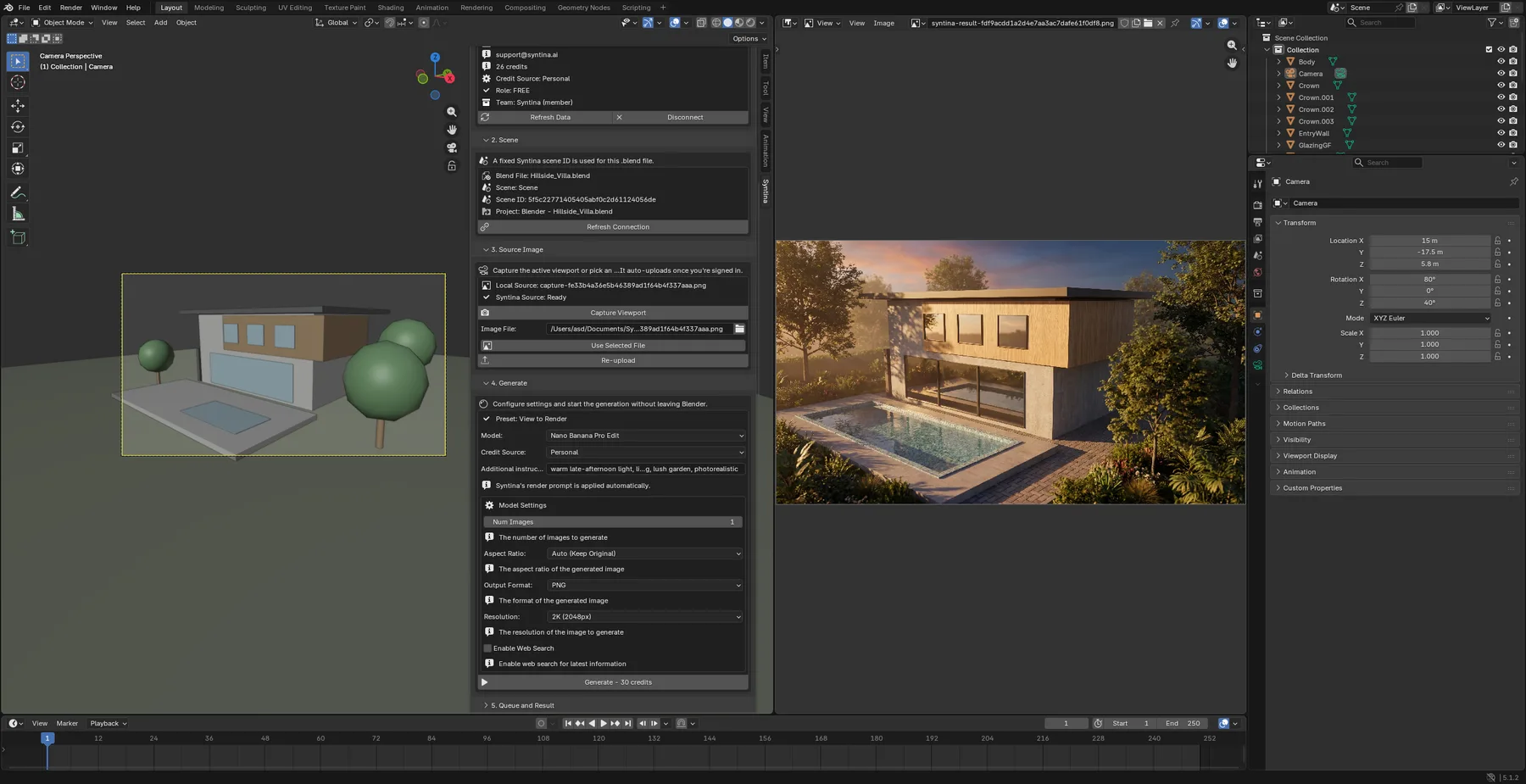
Task: Hide the Body object in viewport
Action: click(1501, 62)
